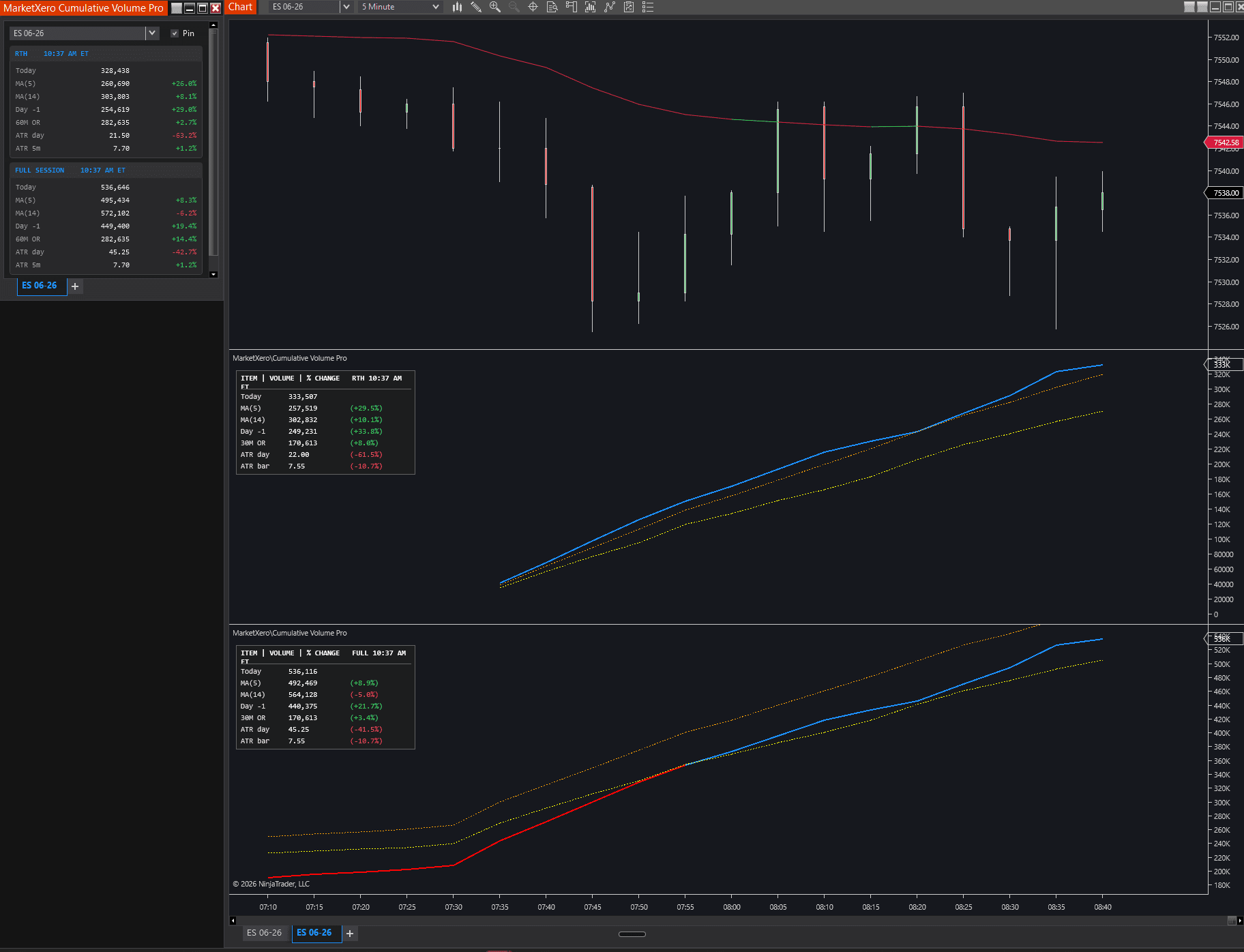Click scroll-down arrow in MarketXero panel
1244x952 pixels.
pos(213,274)
